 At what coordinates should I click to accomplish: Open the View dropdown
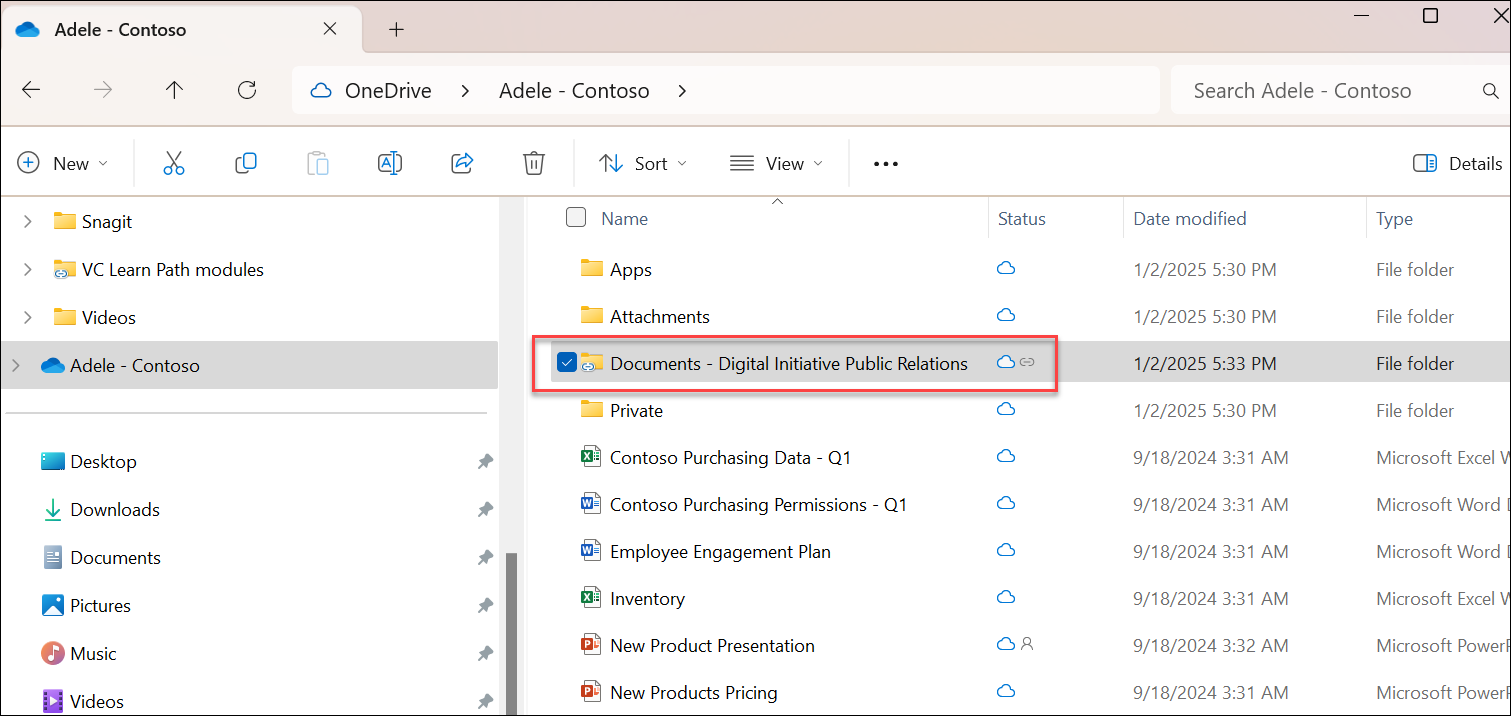(x=777, y=162)
